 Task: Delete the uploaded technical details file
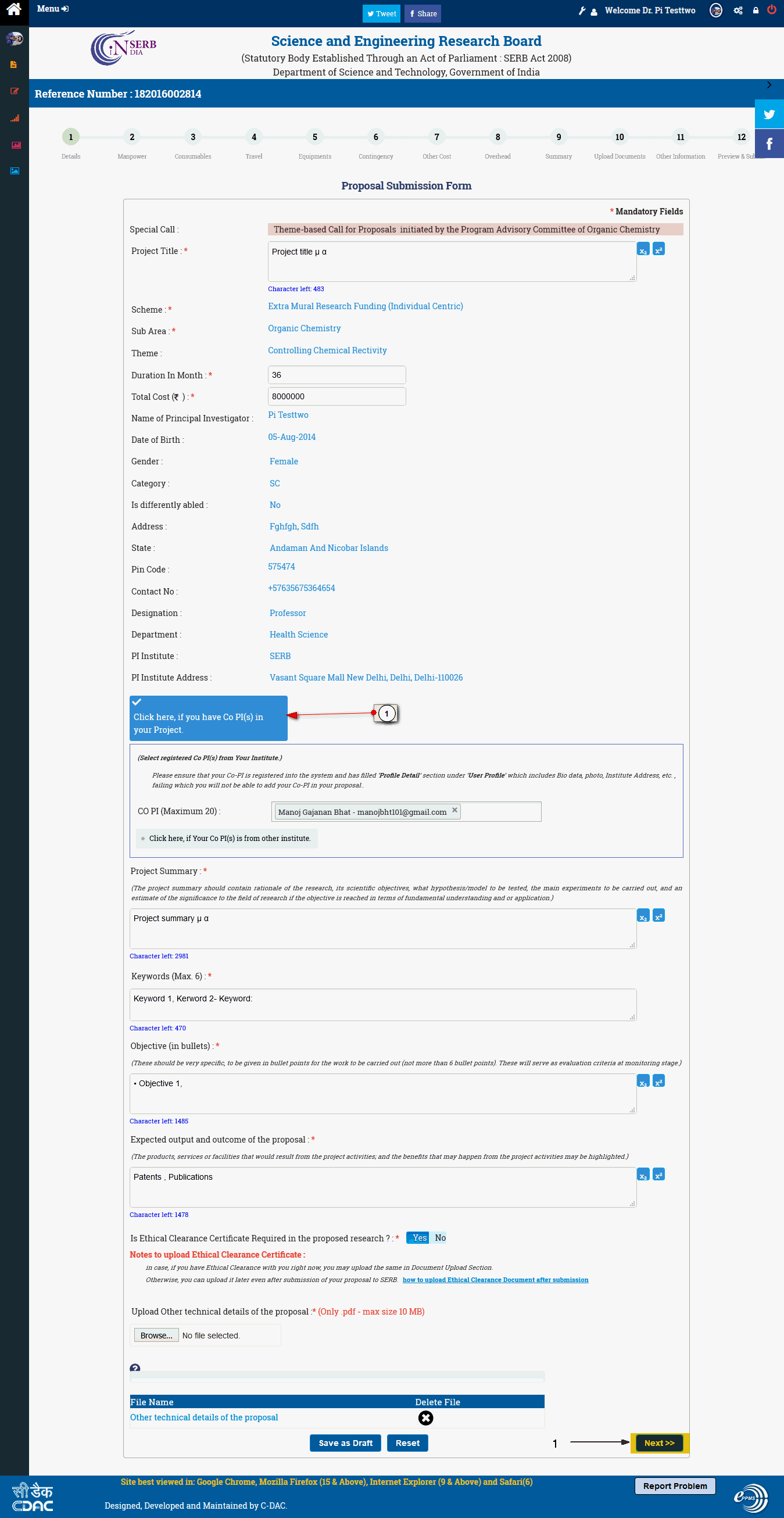(x=425, y=1418)
